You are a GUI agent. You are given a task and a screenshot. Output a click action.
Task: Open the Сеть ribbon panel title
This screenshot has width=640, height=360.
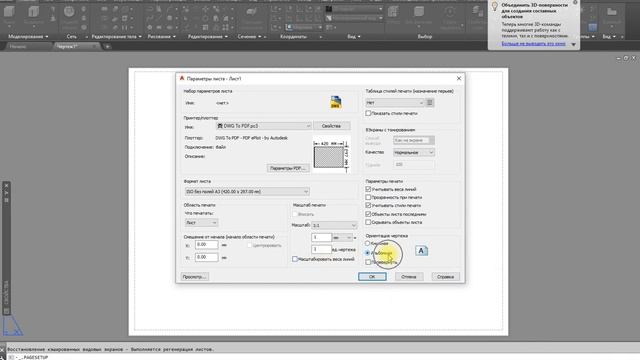(71, 37)
